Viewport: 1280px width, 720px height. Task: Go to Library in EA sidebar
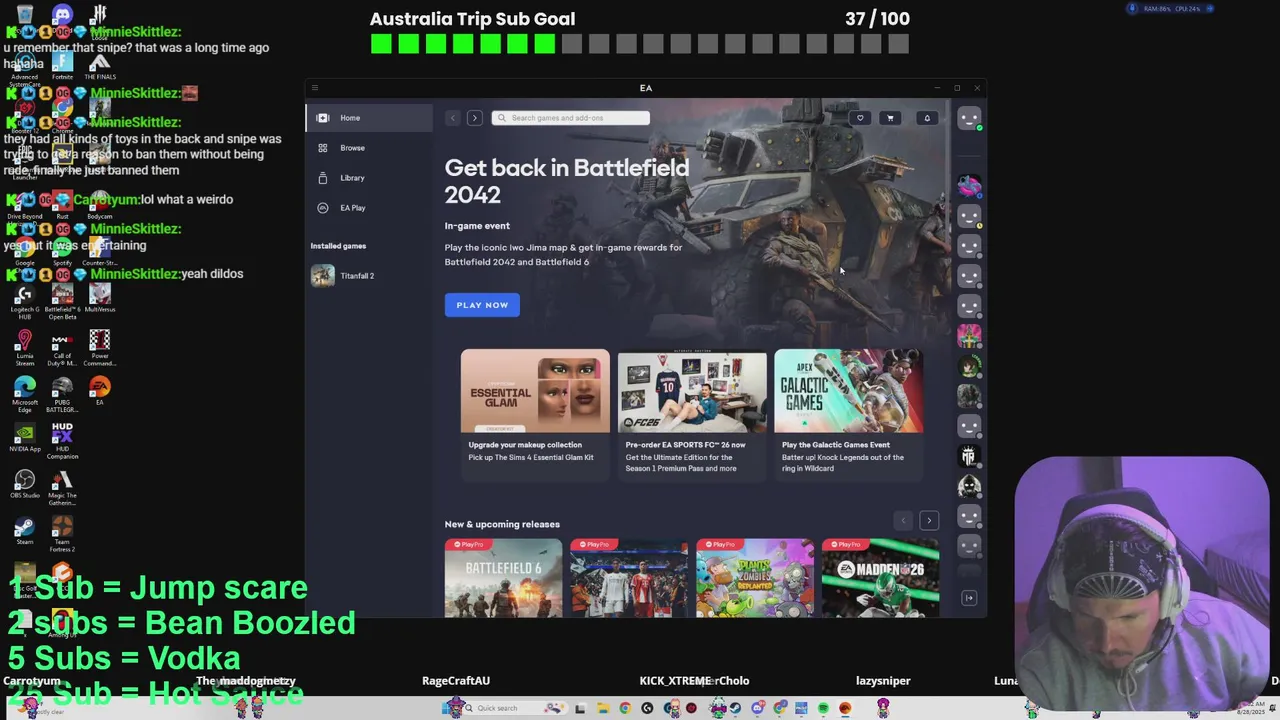tap(368, 178)
